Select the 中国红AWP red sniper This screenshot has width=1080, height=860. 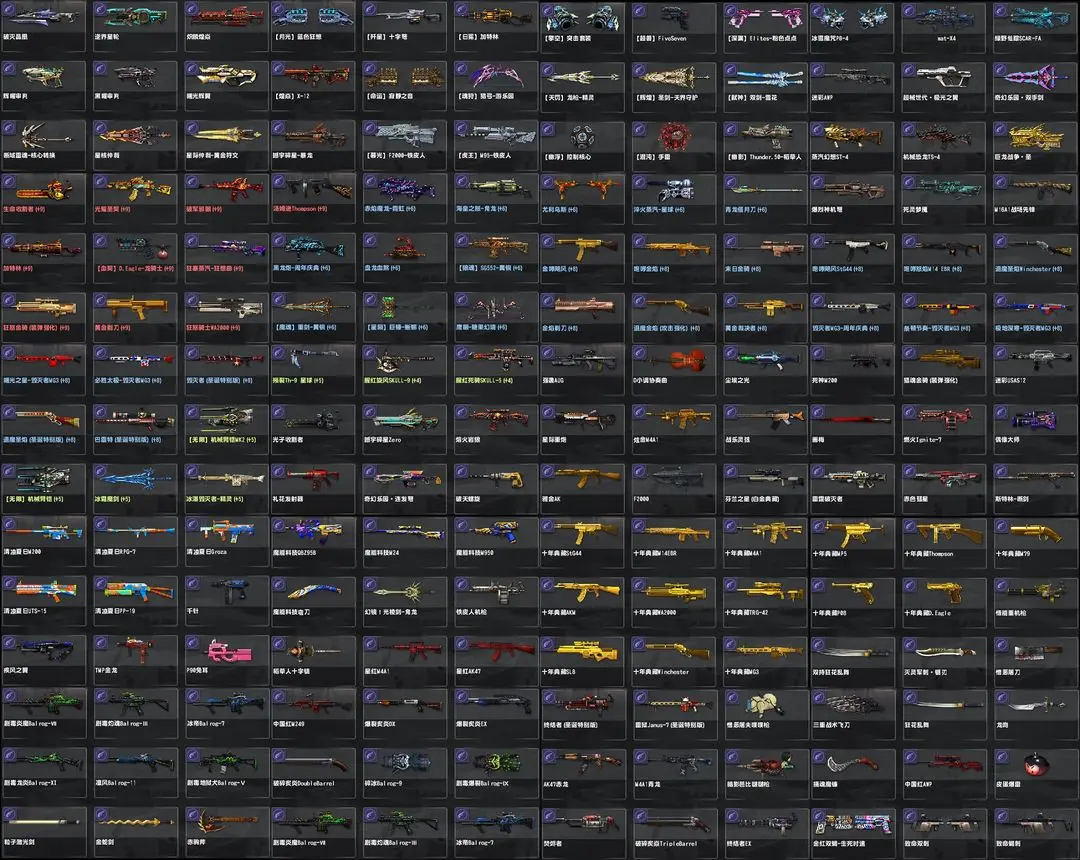tap(944, 773)
